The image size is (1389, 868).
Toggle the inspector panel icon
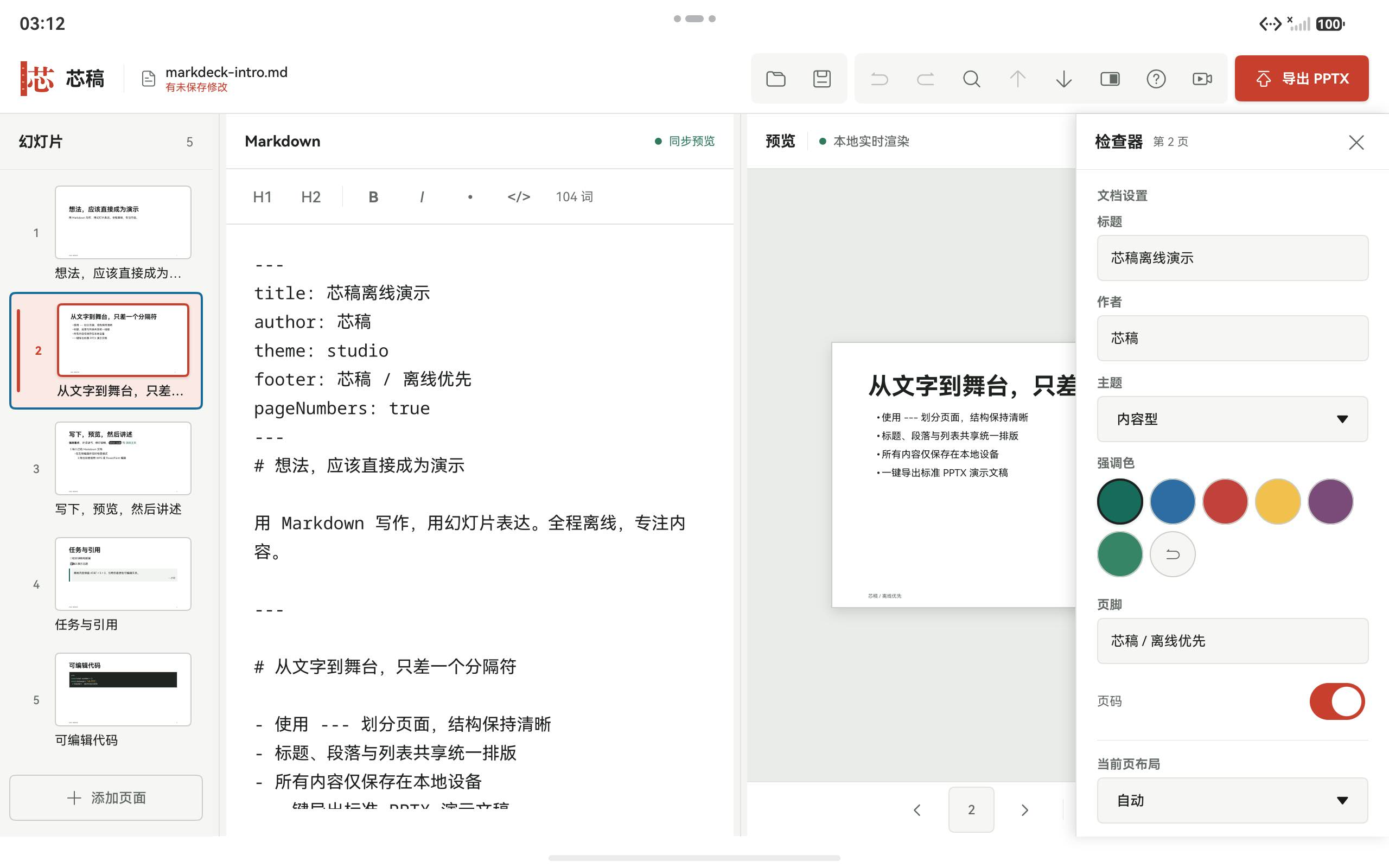pos(1110,79)
